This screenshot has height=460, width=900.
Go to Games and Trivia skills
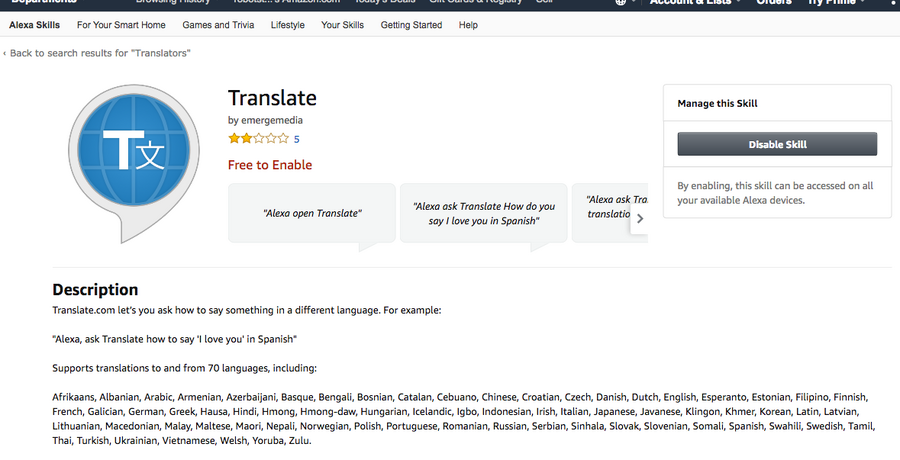point(218,25)
